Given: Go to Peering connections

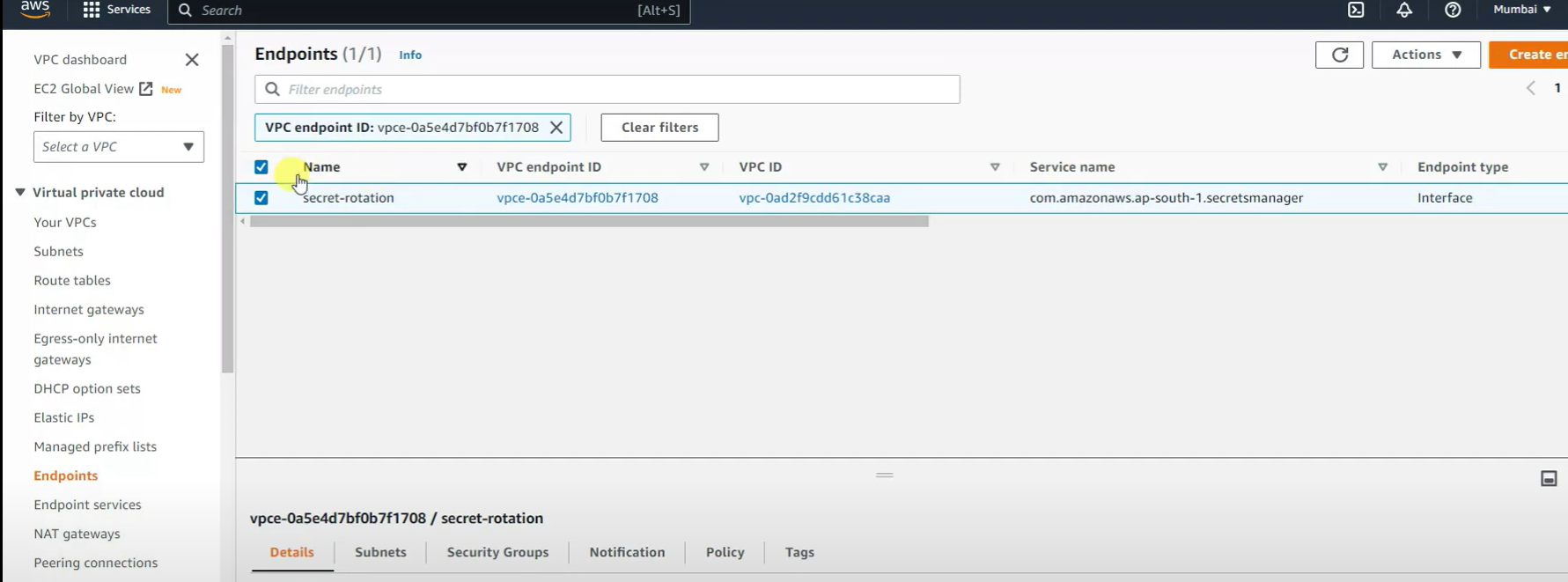Looking at the screenshot, I should pos(96,564).
